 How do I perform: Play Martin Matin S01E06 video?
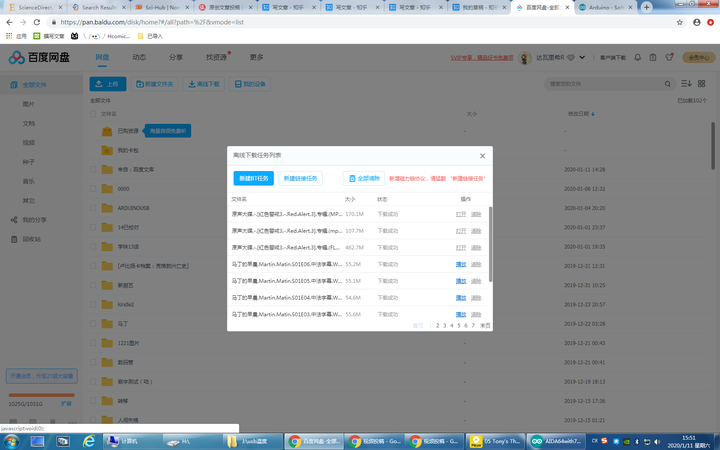tap(461, 264)
